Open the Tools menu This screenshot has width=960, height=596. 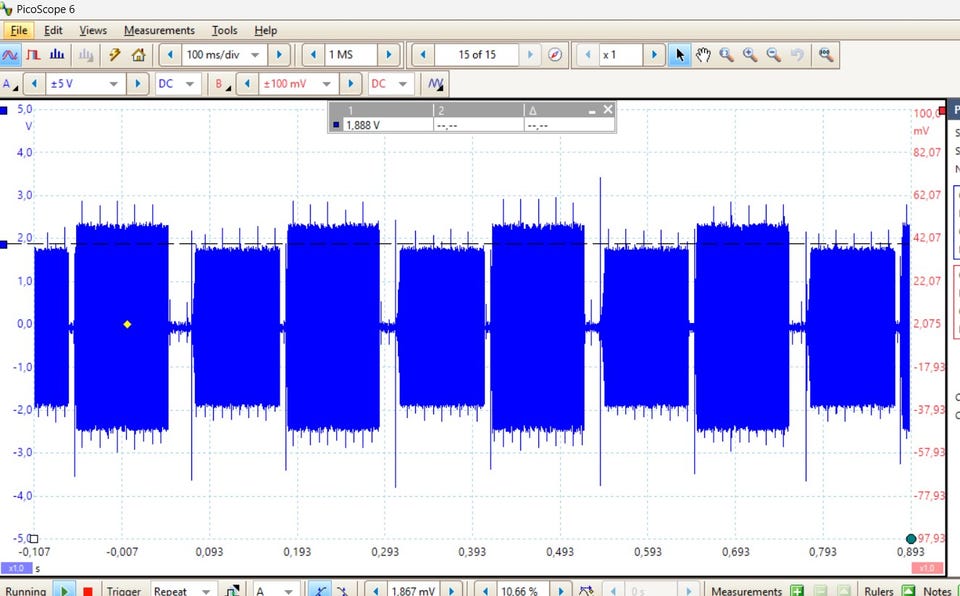point(224,31)
